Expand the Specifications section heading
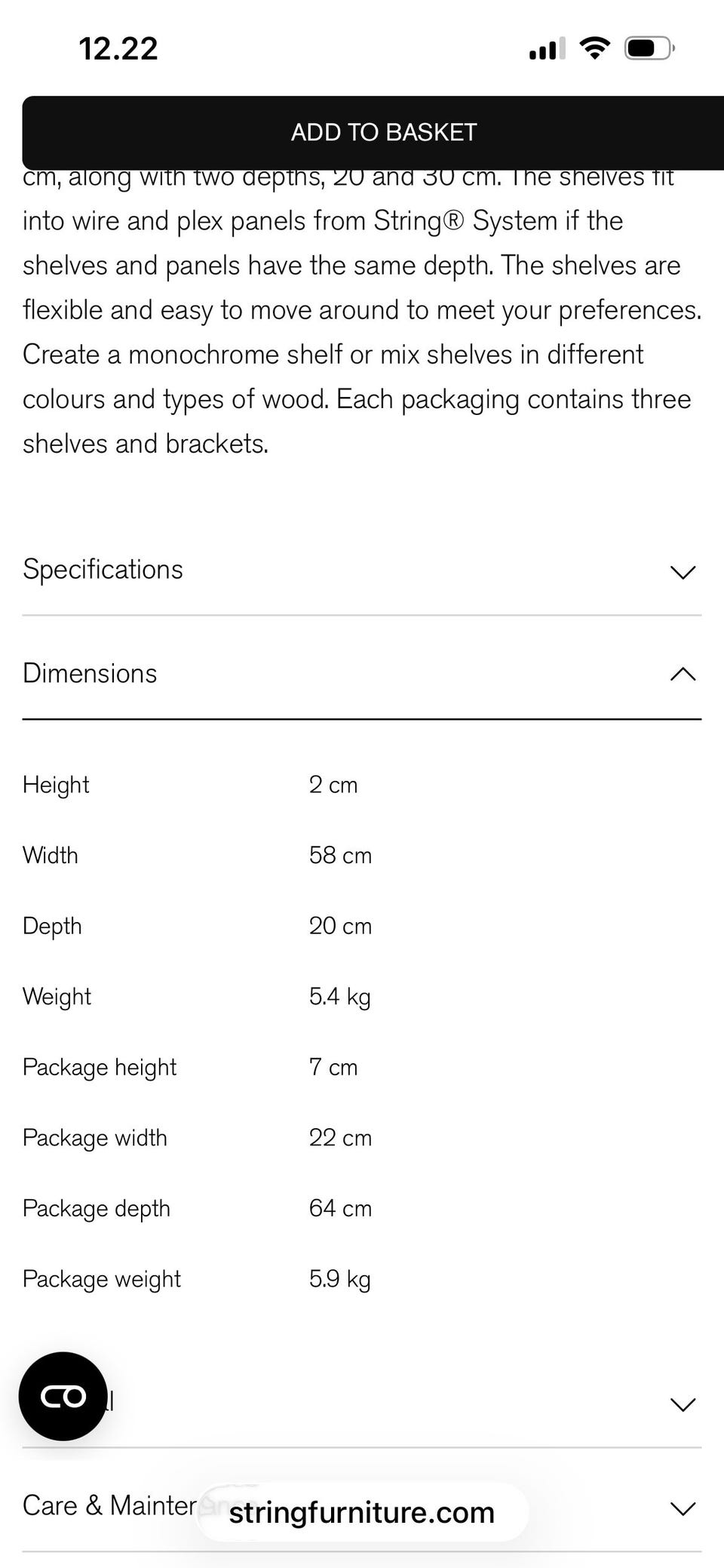This screenshot has width=724, height=1568. 103,570
